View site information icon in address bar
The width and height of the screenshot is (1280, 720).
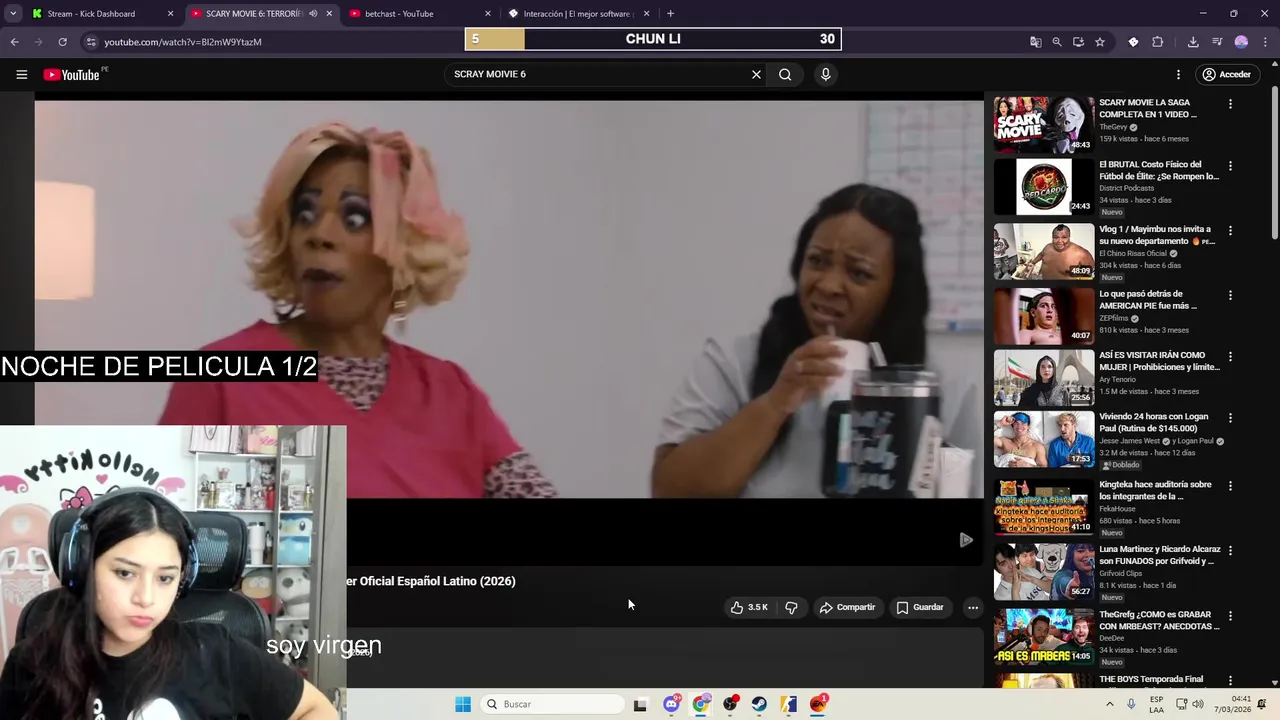tap(91, 42)
